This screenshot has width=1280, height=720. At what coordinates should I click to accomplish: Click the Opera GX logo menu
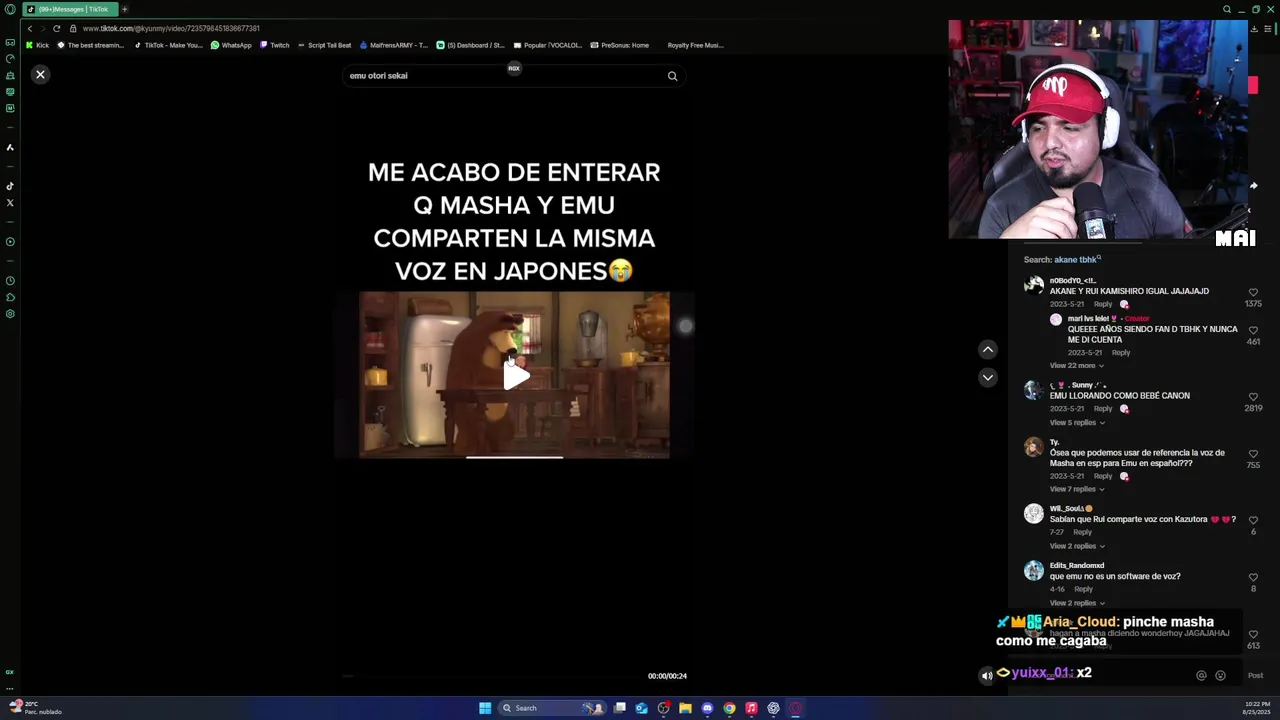coord(10,9)
